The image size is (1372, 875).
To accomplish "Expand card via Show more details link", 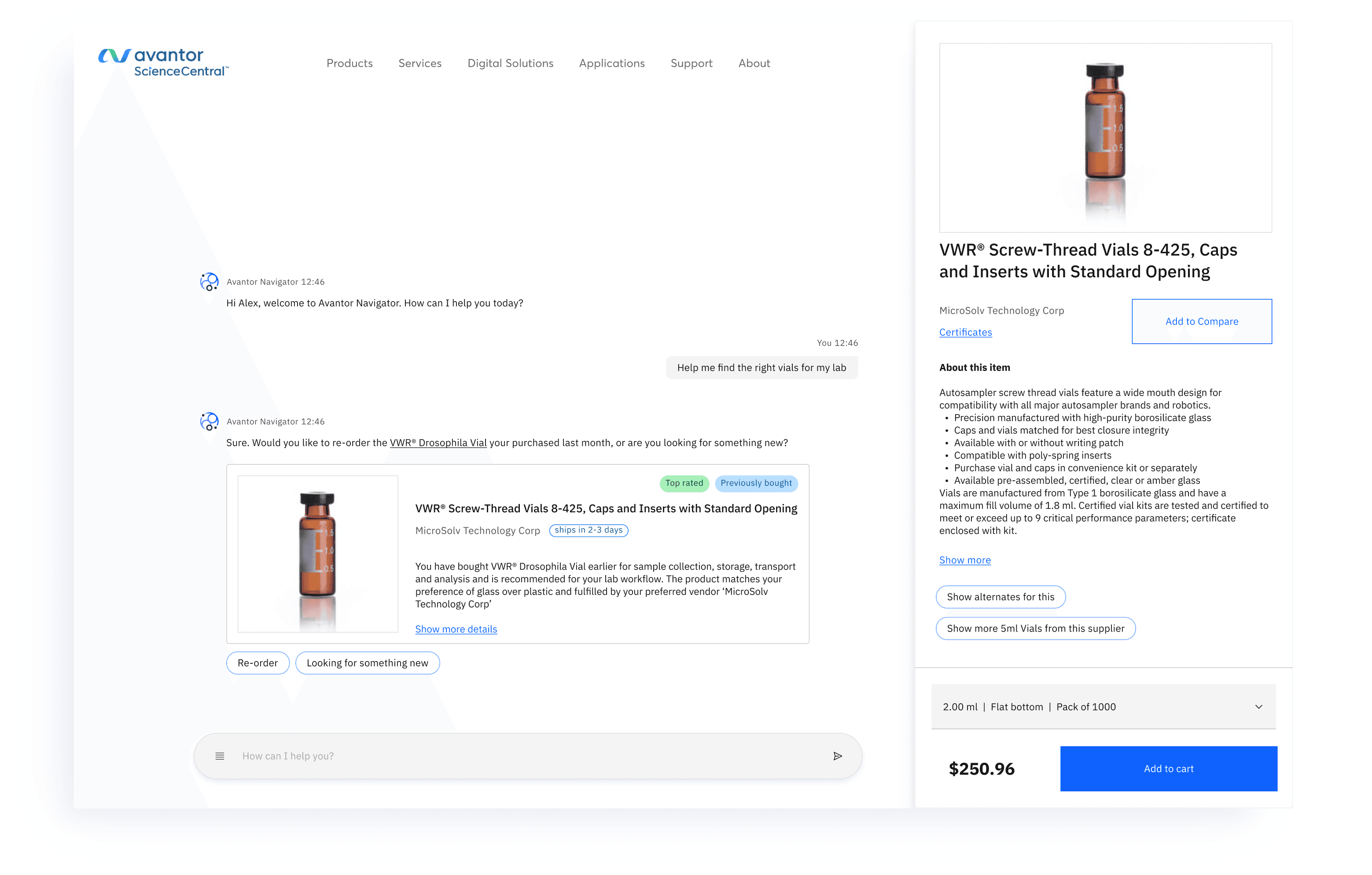I will pyautogui.click(x=456, y=629).
